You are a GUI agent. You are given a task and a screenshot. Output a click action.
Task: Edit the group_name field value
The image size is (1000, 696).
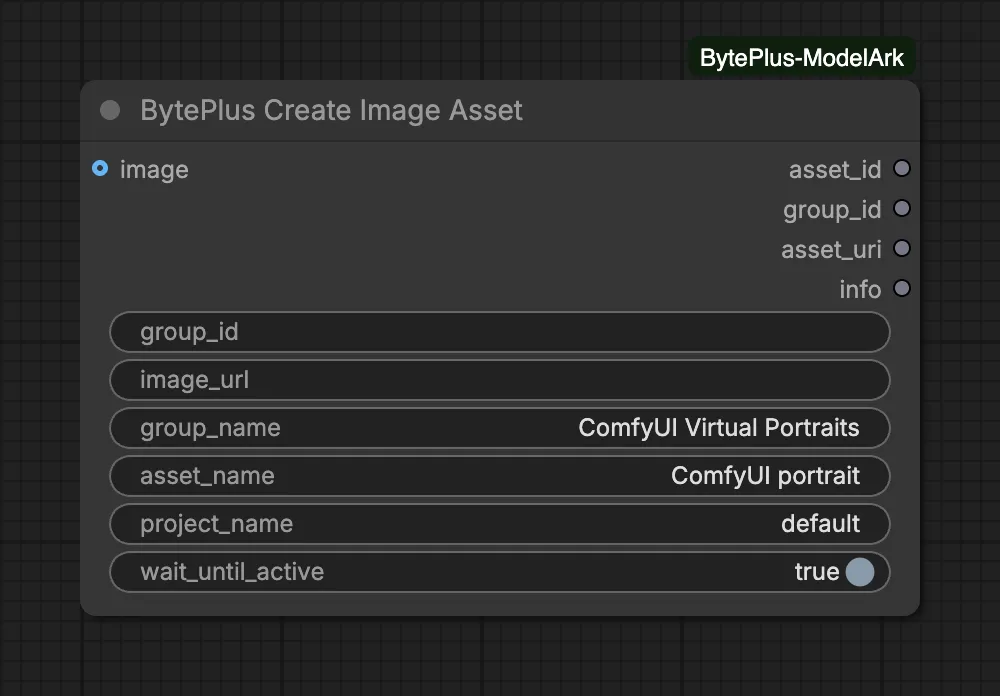click(499, 428)
